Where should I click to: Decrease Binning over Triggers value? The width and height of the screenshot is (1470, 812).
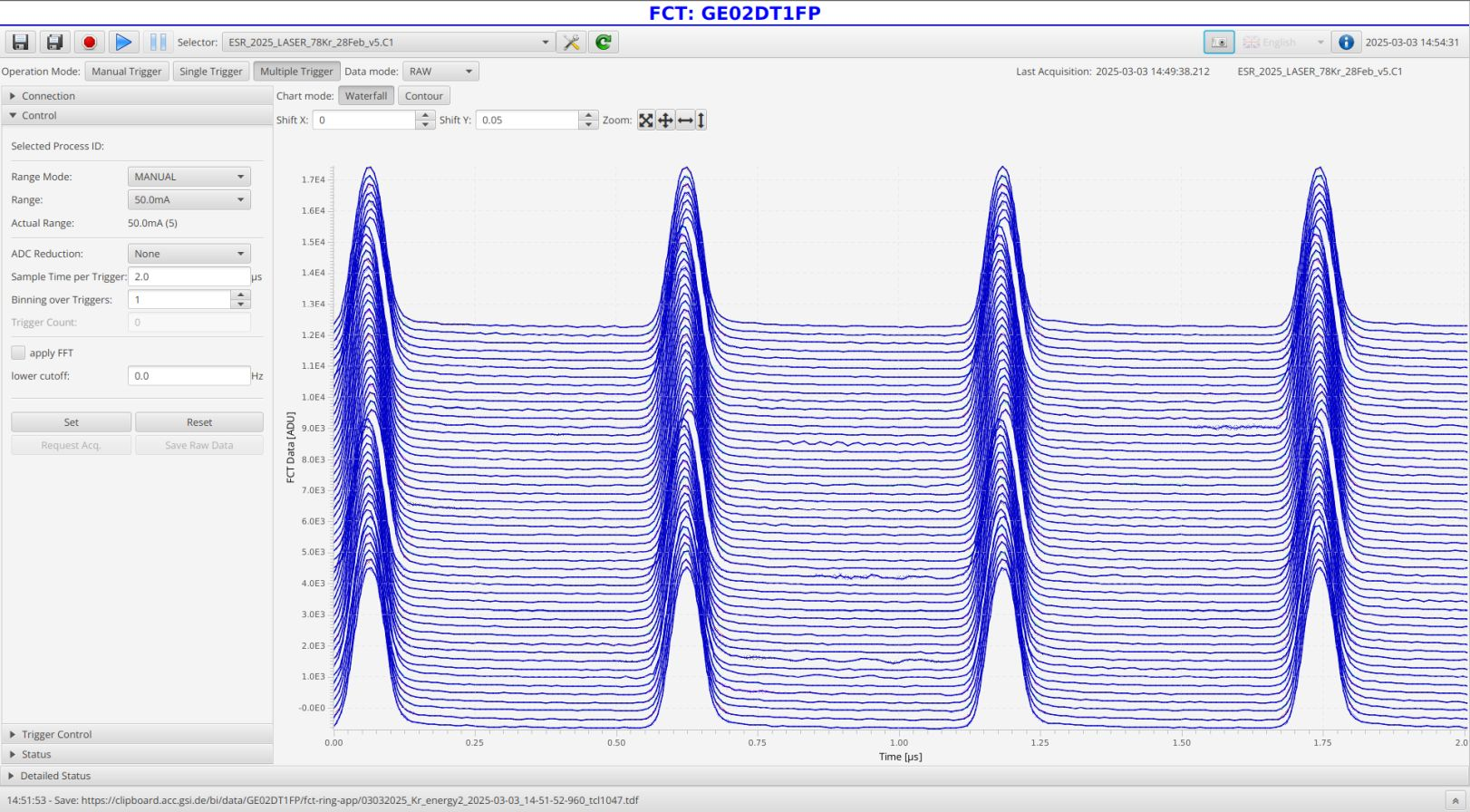(240, 304)
